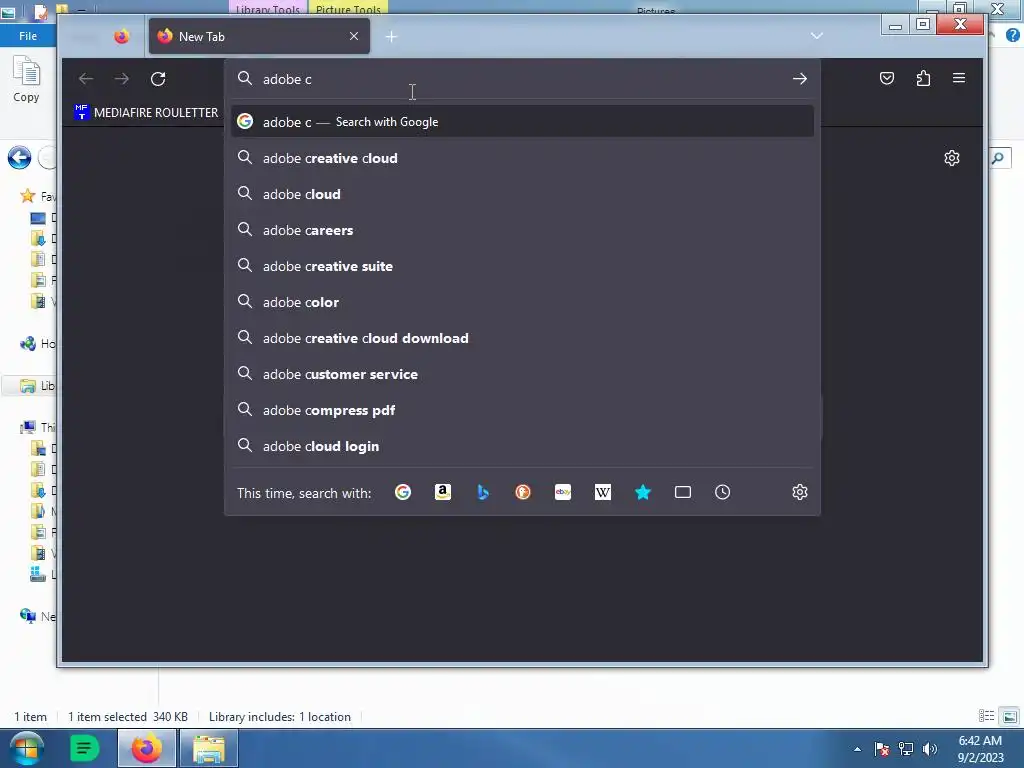Image resolution: width=1024 pixels, height=768 pixels.
Task: Choose the 'adobe cloud' suggestion
Action: [x=522, y=194]
